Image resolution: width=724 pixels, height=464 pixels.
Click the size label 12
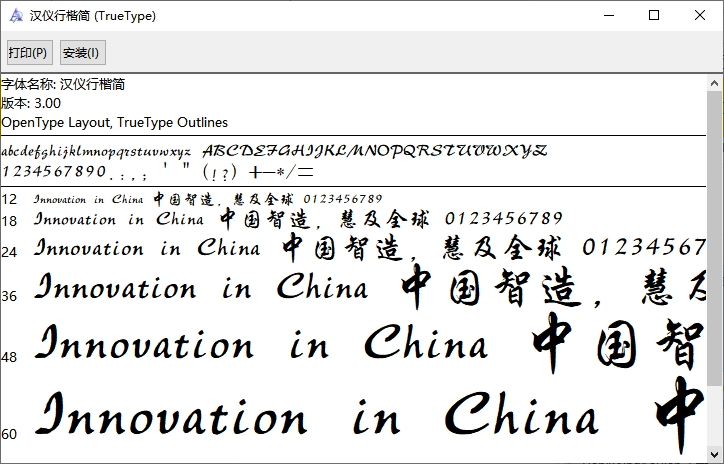coord(9,199)
